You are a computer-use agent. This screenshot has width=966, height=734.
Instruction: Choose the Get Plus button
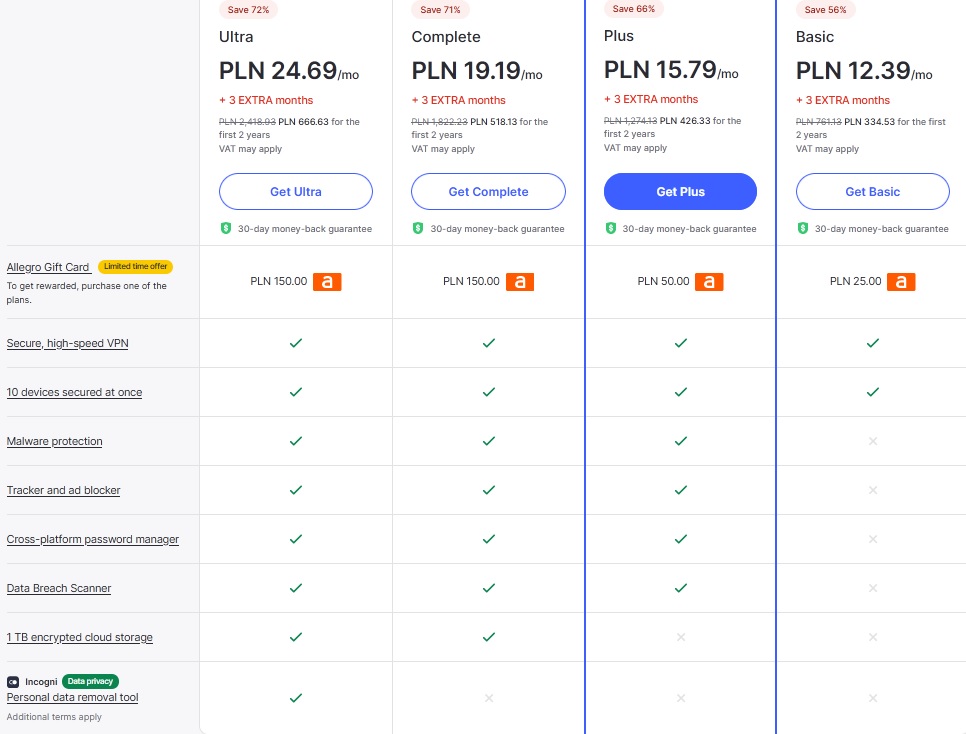pos(680,192)
